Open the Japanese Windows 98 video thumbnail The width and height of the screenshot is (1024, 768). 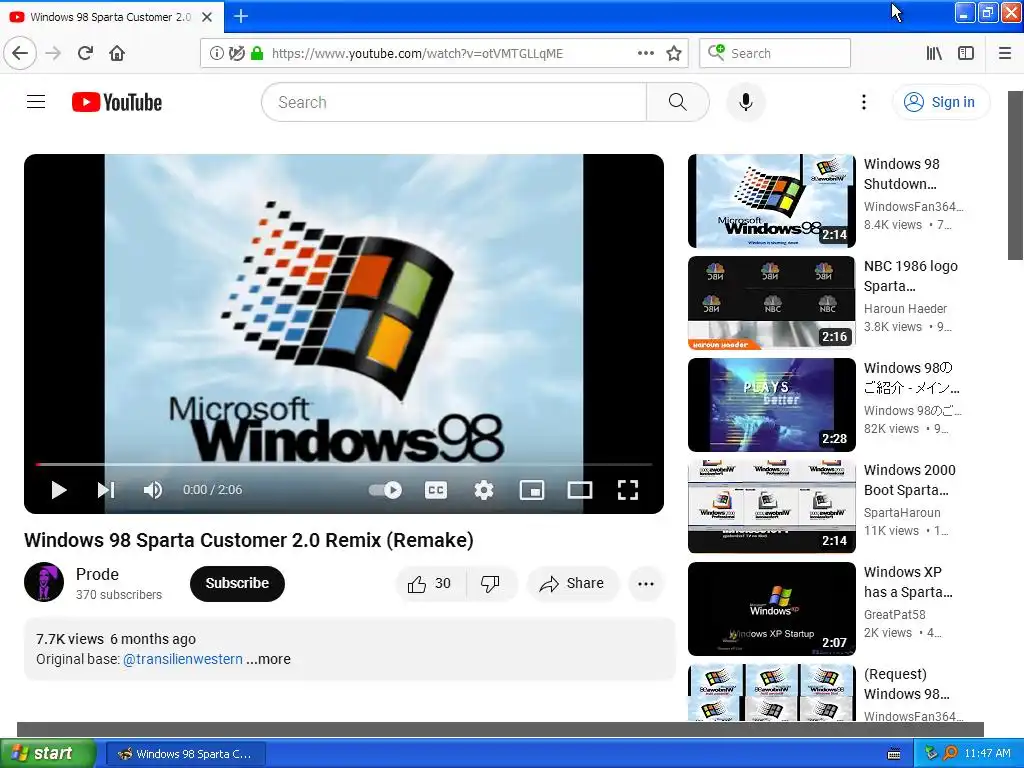click(x=771, y=405)
